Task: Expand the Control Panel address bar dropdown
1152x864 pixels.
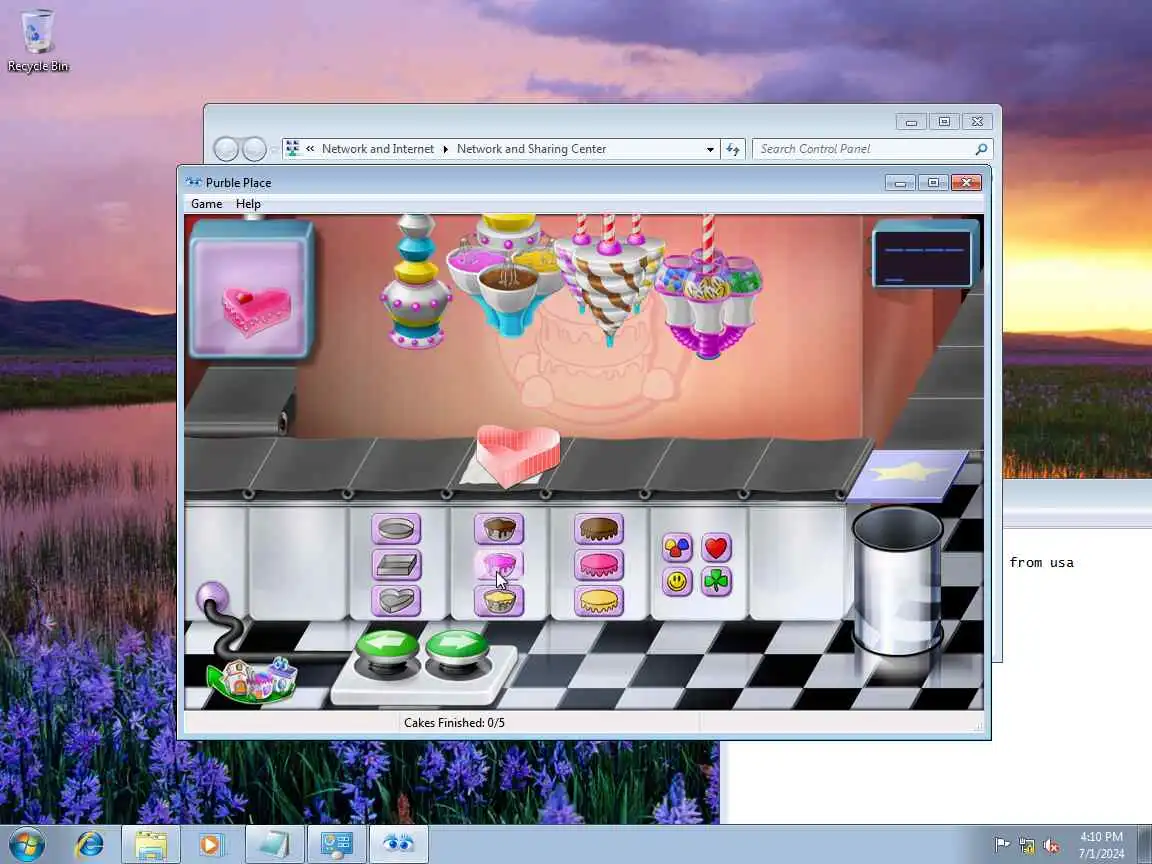Action: (710, 149)
